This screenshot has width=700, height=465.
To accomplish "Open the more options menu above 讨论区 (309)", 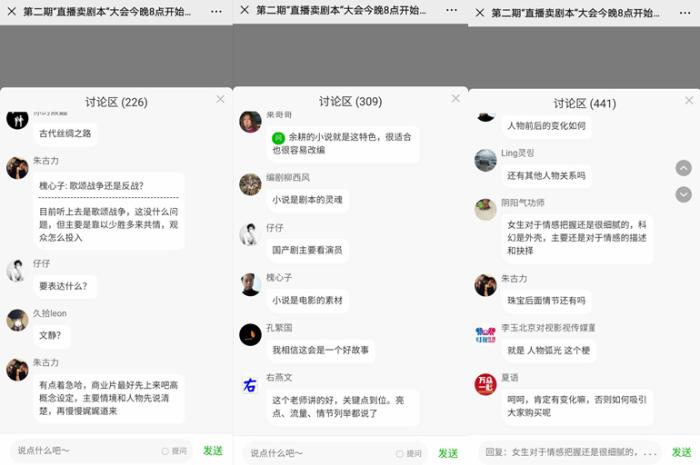I will [x=450, y=10].
